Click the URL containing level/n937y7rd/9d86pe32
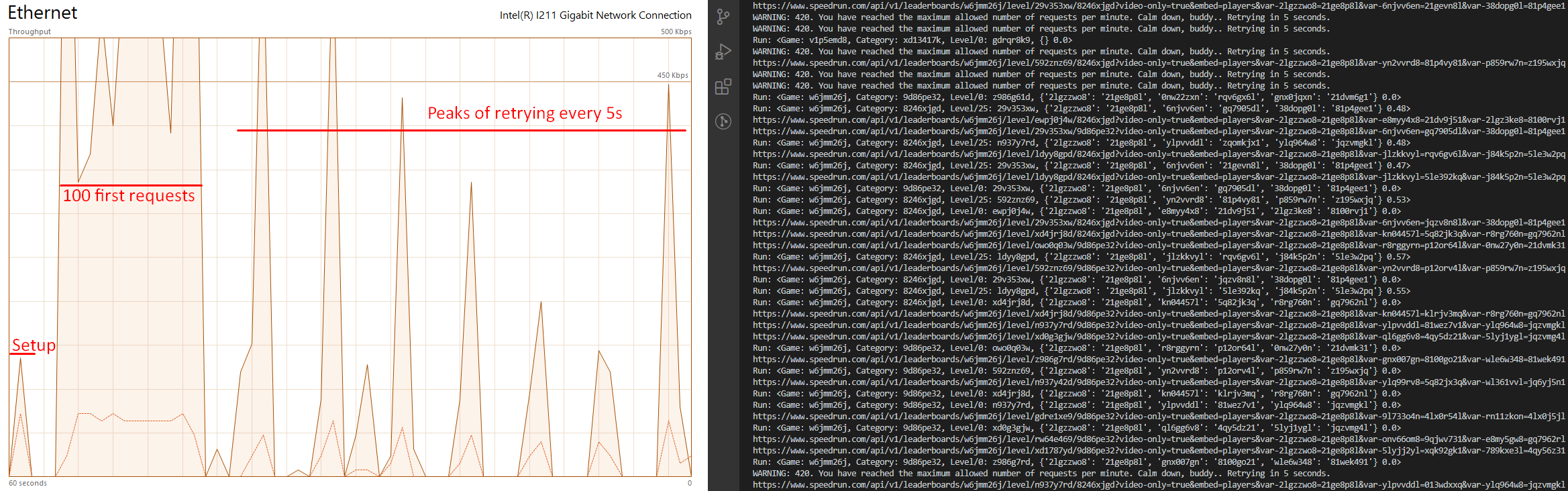The width and height of the screenshot is (1568, 491). [1159, 325]
